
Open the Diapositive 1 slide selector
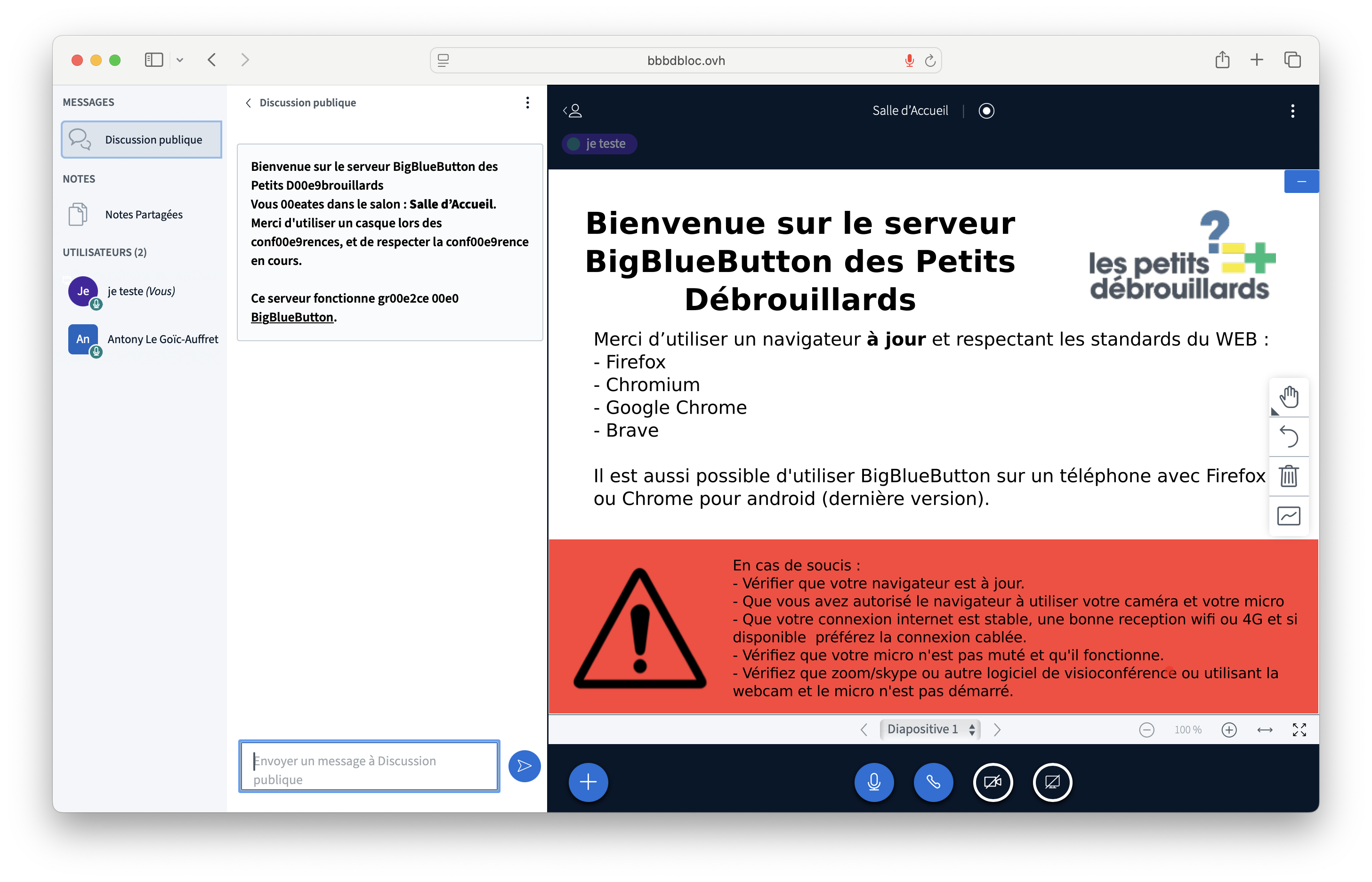point(930,729)
